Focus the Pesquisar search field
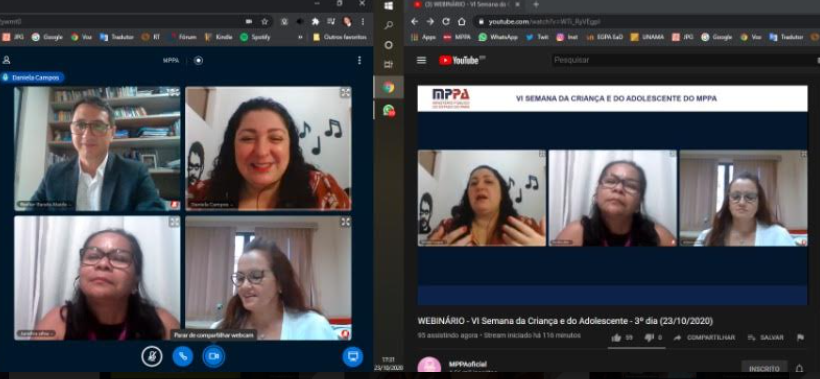820x379 pixels. 685,60
